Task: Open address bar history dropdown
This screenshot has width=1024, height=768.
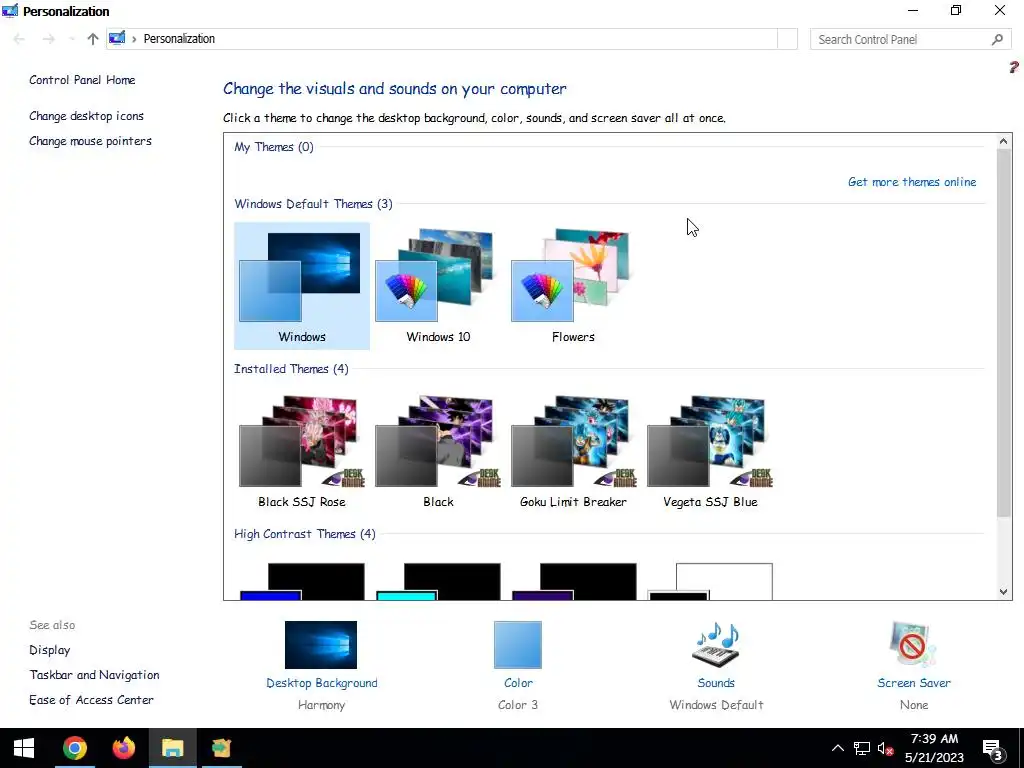Action: [788, 39]
